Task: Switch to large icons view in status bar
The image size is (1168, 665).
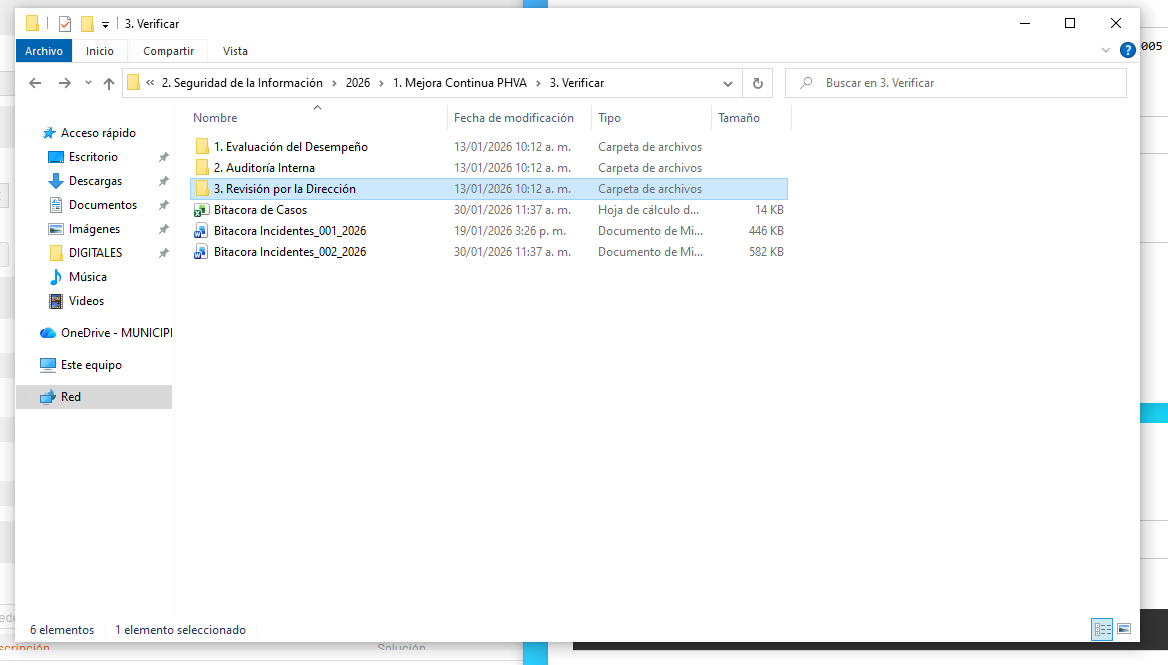Action: pyautogui.click(x=1124, y=629)
